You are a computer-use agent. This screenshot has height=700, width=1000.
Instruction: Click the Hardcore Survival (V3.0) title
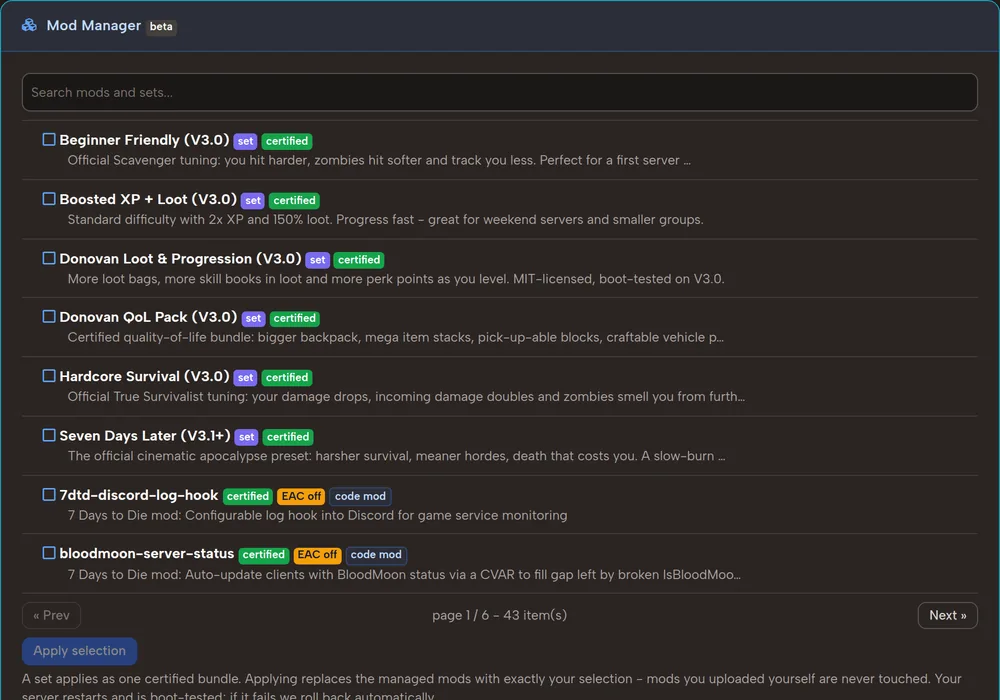pyautogui.click(x=144, y=377)
